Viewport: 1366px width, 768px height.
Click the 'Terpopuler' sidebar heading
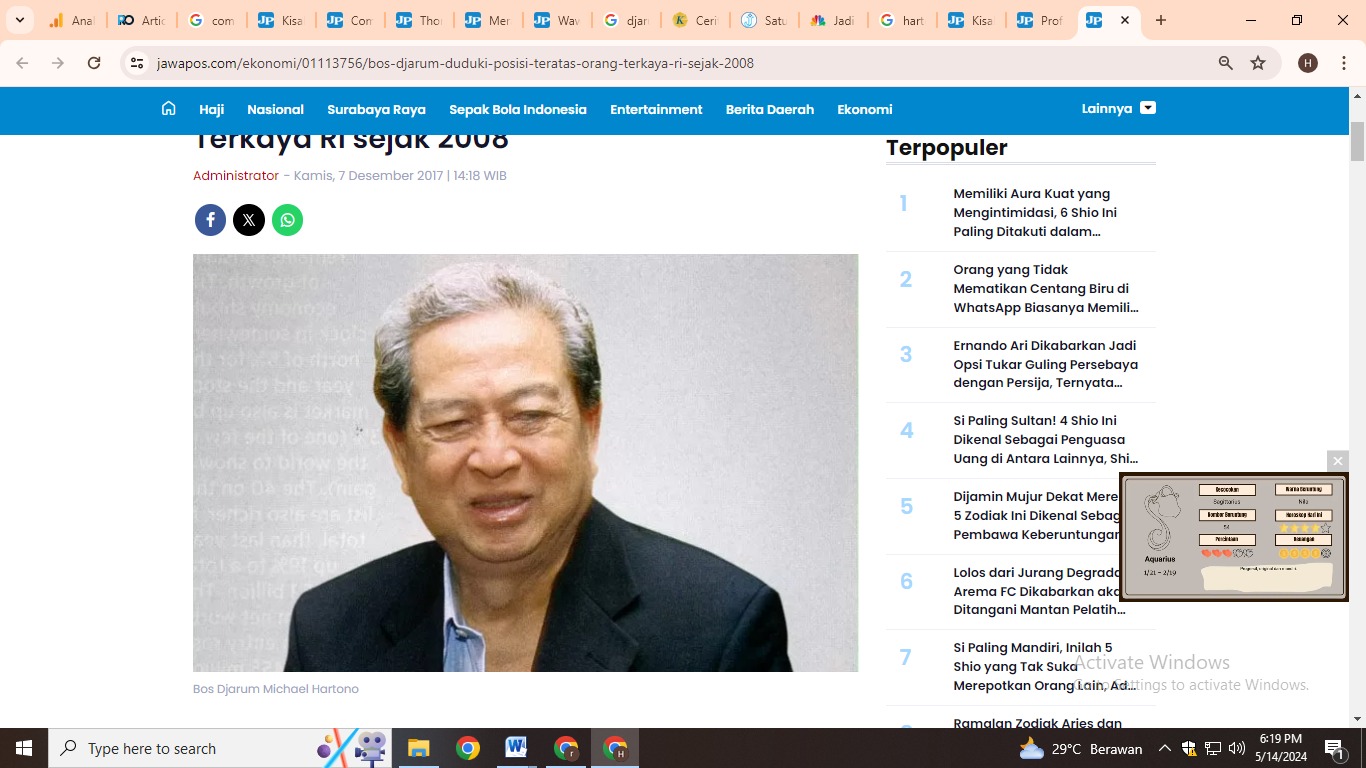946,147
